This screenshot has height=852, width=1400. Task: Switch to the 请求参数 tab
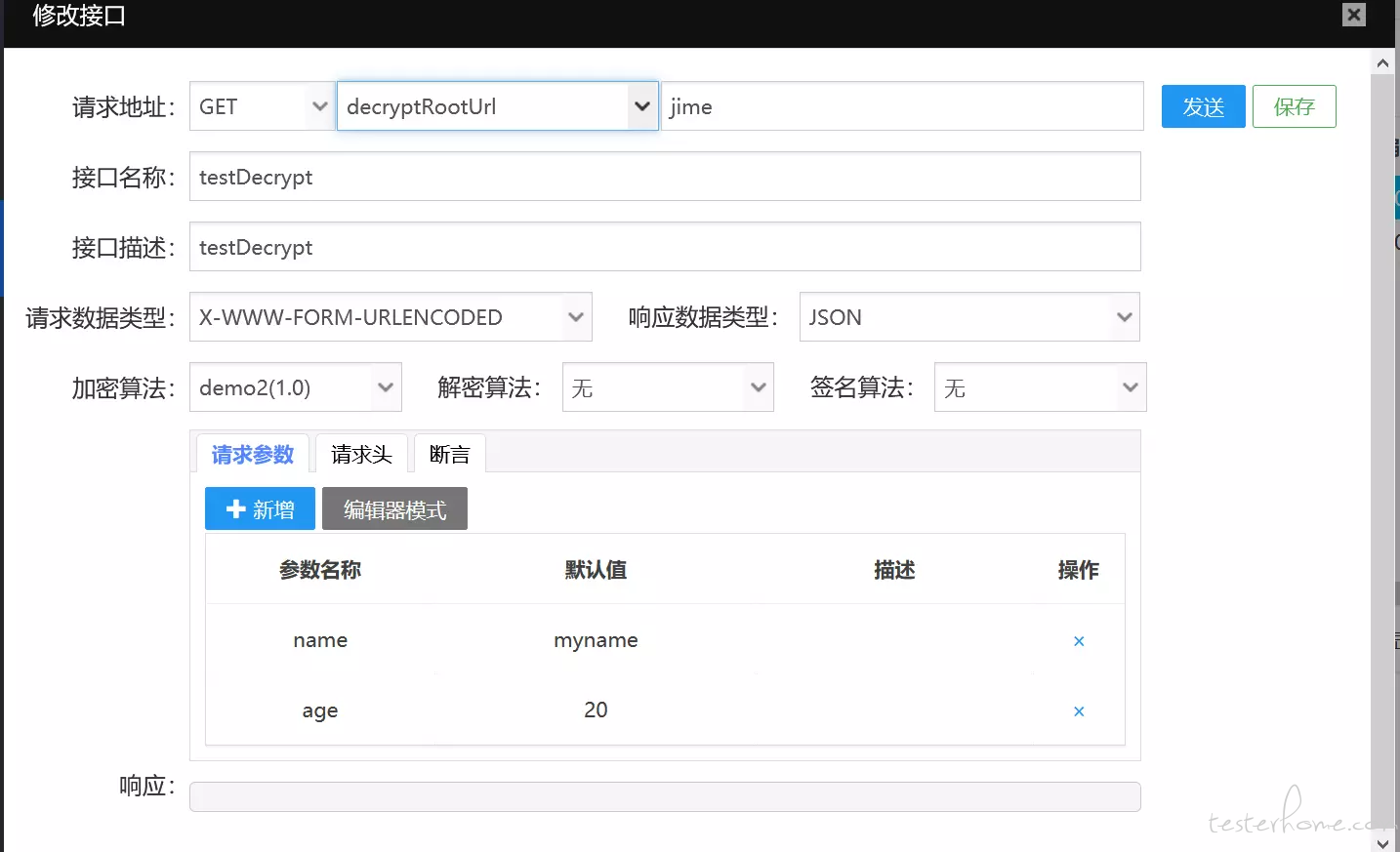253,455
